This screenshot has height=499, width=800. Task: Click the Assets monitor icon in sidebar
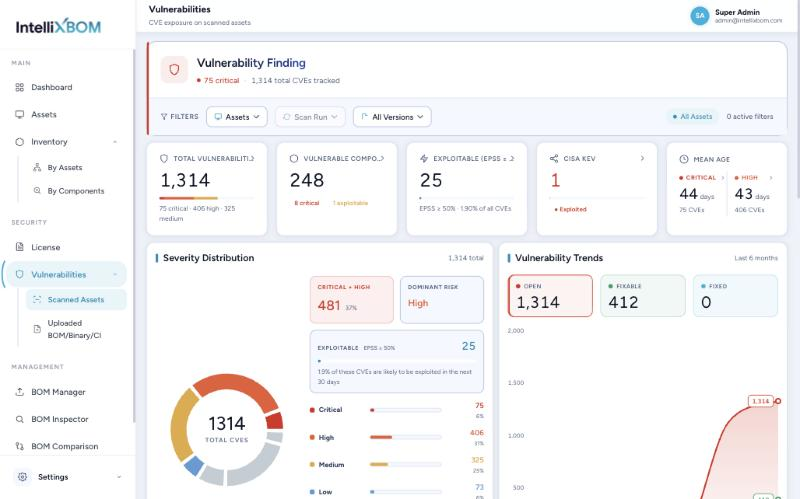click(x=19, y=114)
